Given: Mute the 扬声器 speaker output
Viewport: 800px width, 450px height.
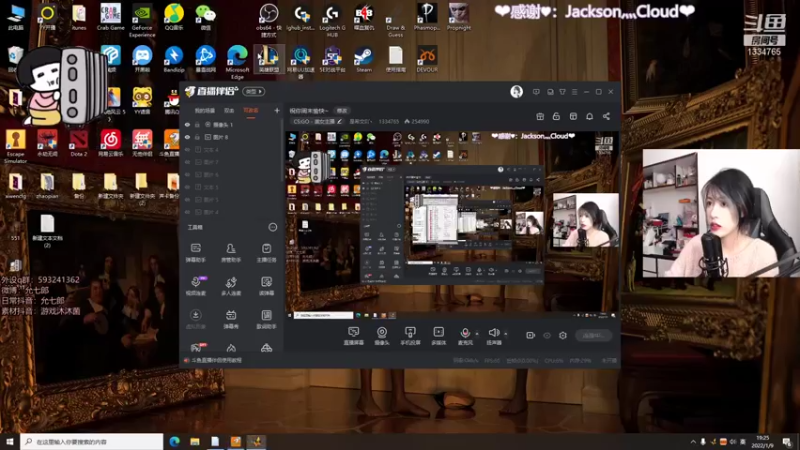Looking at the screenshot, I should pos(493,336).
